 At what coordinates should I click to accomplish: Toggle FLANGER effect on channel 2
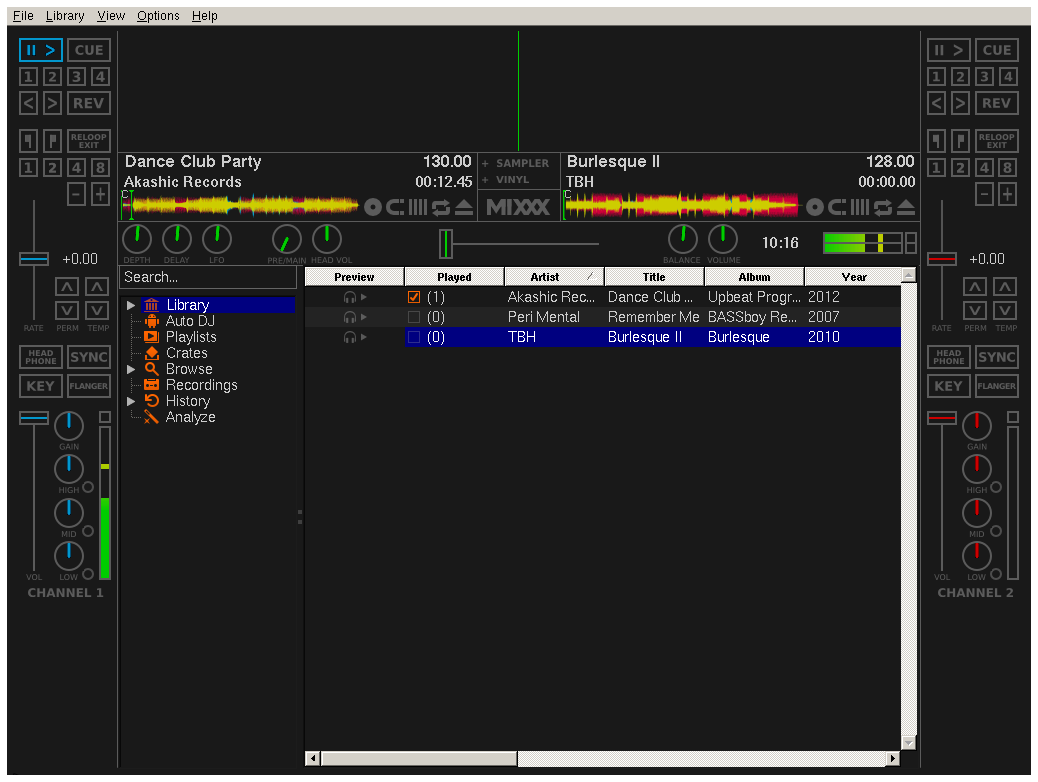click(x=996, y=386)
